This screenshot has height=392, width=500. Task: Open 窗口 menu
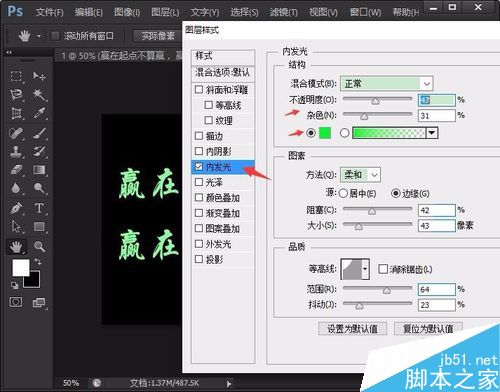[x=365, y=12]
